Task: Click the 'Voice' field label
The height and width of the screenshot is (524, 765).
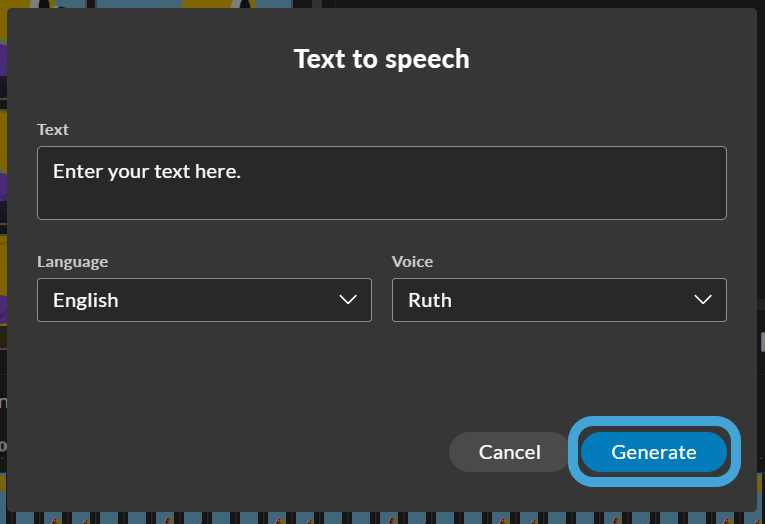Action: pos(412,262)
